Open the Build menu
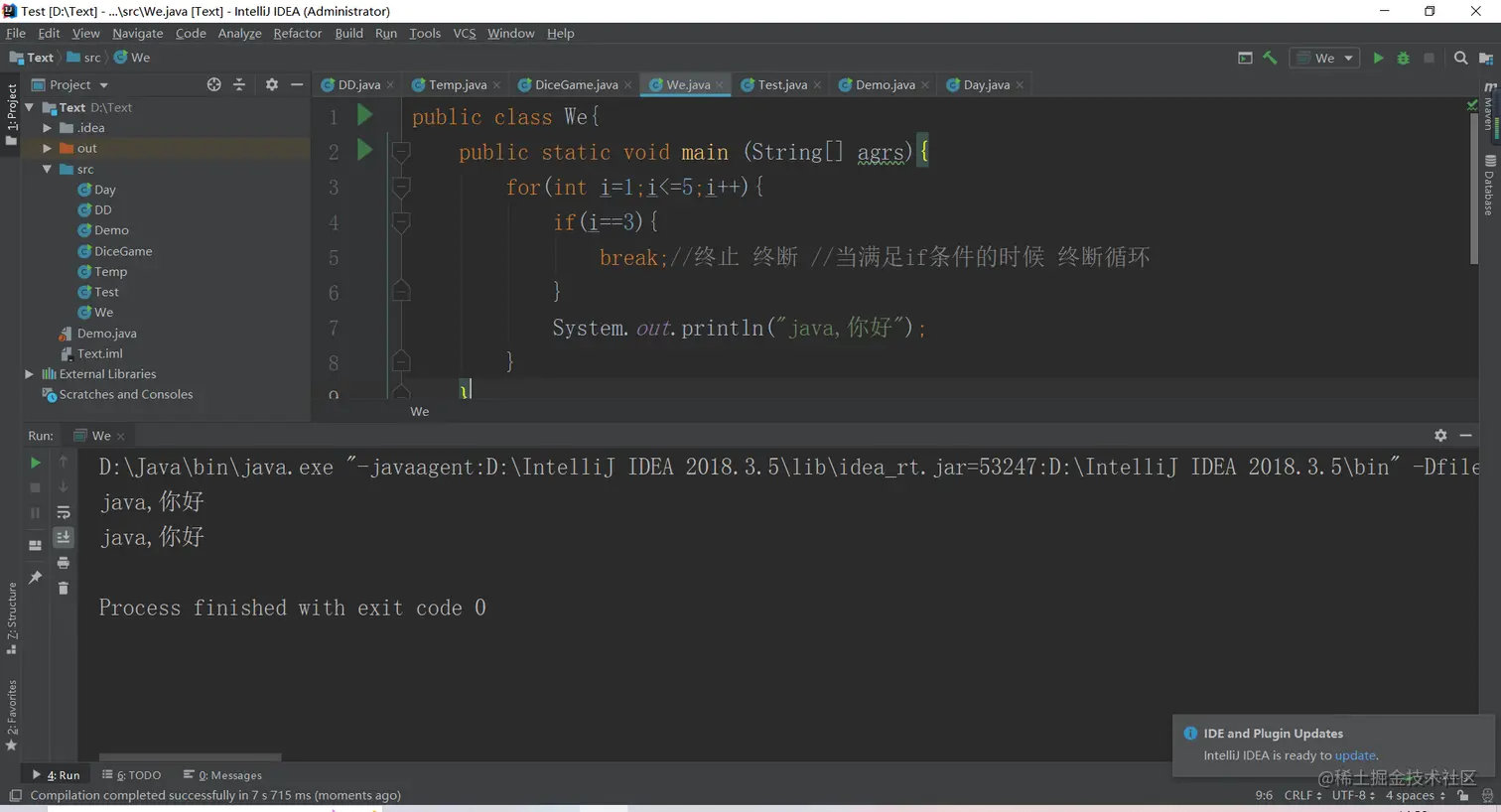The height and width of the screenshot is (812, 1501). 348,33
